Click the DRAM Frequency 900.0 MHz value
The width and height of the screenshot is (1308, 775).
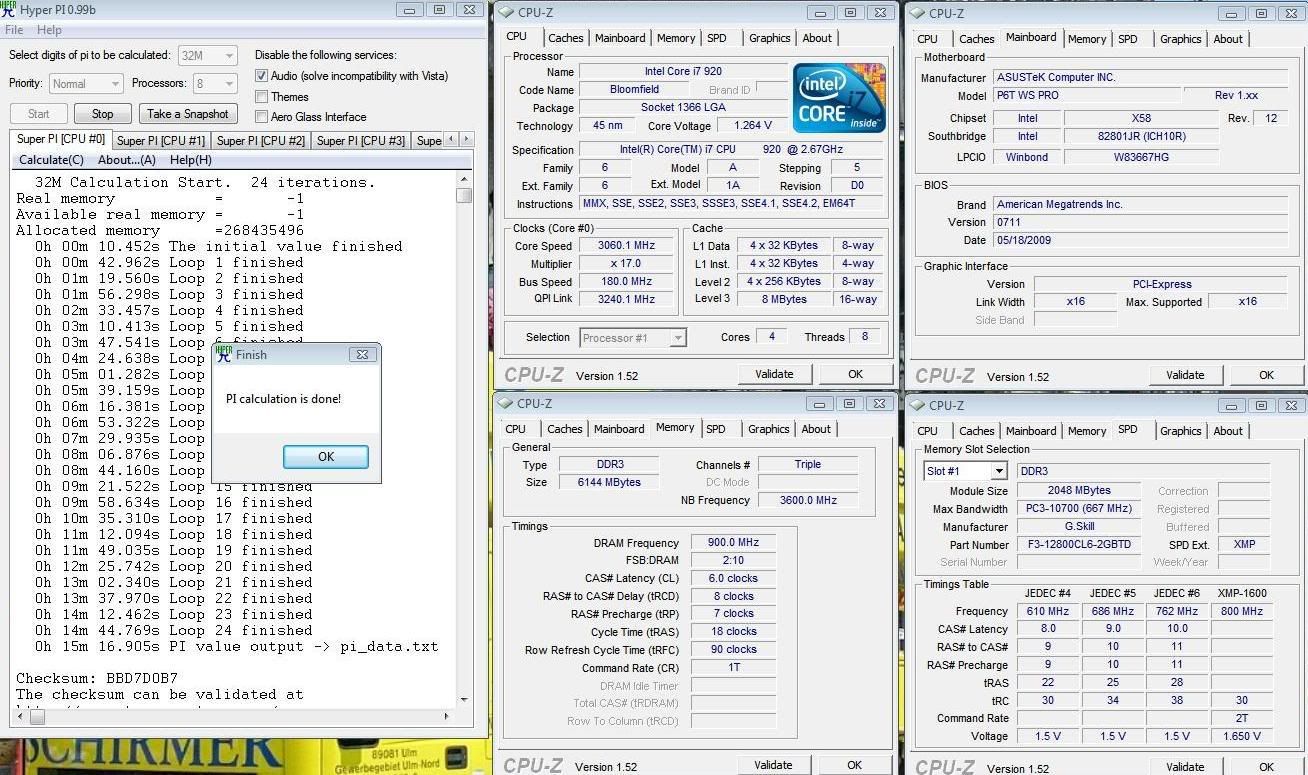[733, 543]
